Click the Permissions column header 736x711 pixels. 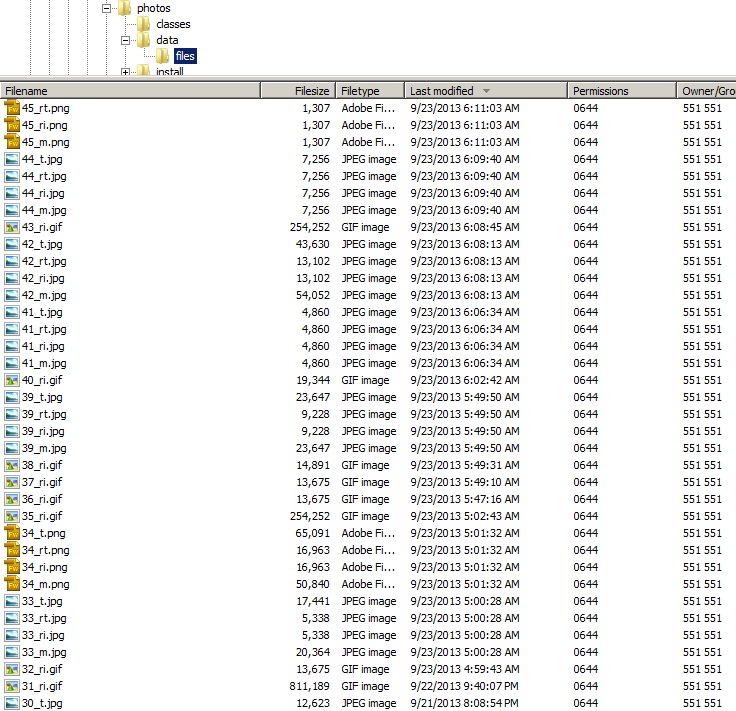(x=620, y=91)
